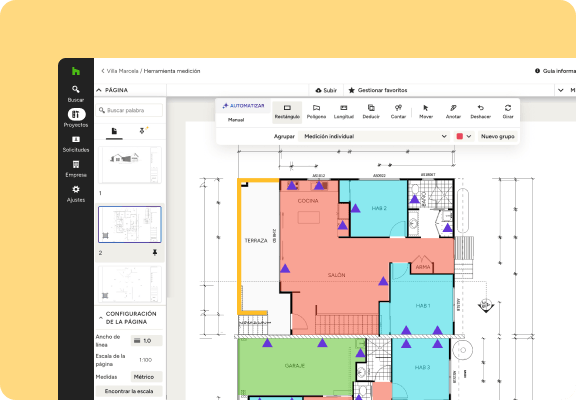Image resolution: width=576 pixels, height=400 pixels.
Task: Toggle the pin on page 2
Action: pyautogui.click(x=155, y=252)
